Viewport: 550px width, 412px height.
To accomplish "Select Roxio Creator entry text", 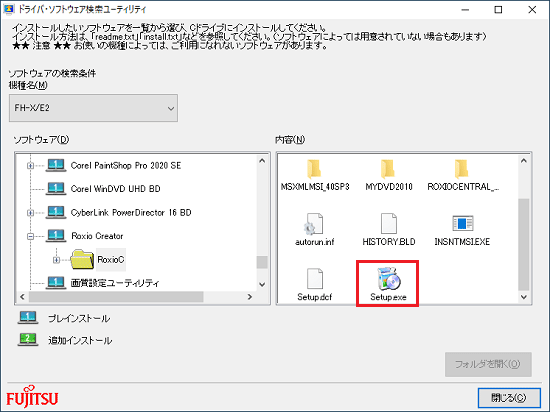I will coord(97,236).
